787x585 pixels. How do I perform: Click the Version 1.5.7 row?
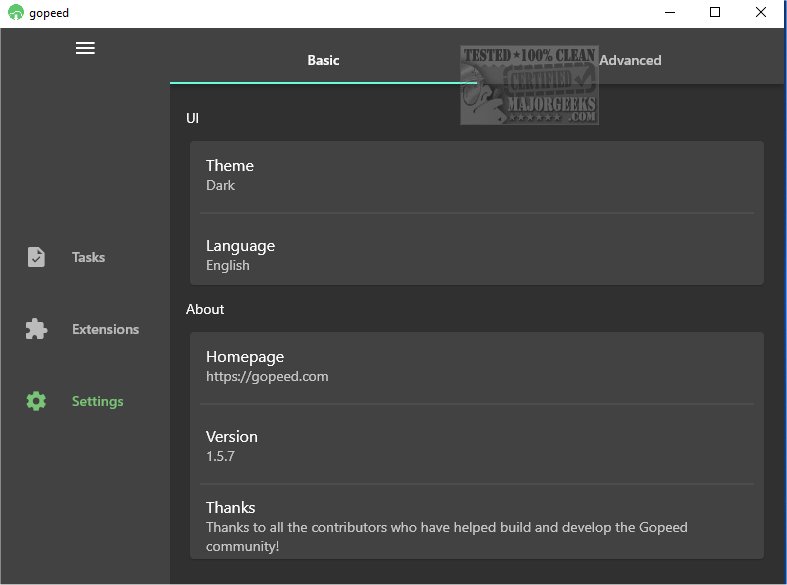477,445
